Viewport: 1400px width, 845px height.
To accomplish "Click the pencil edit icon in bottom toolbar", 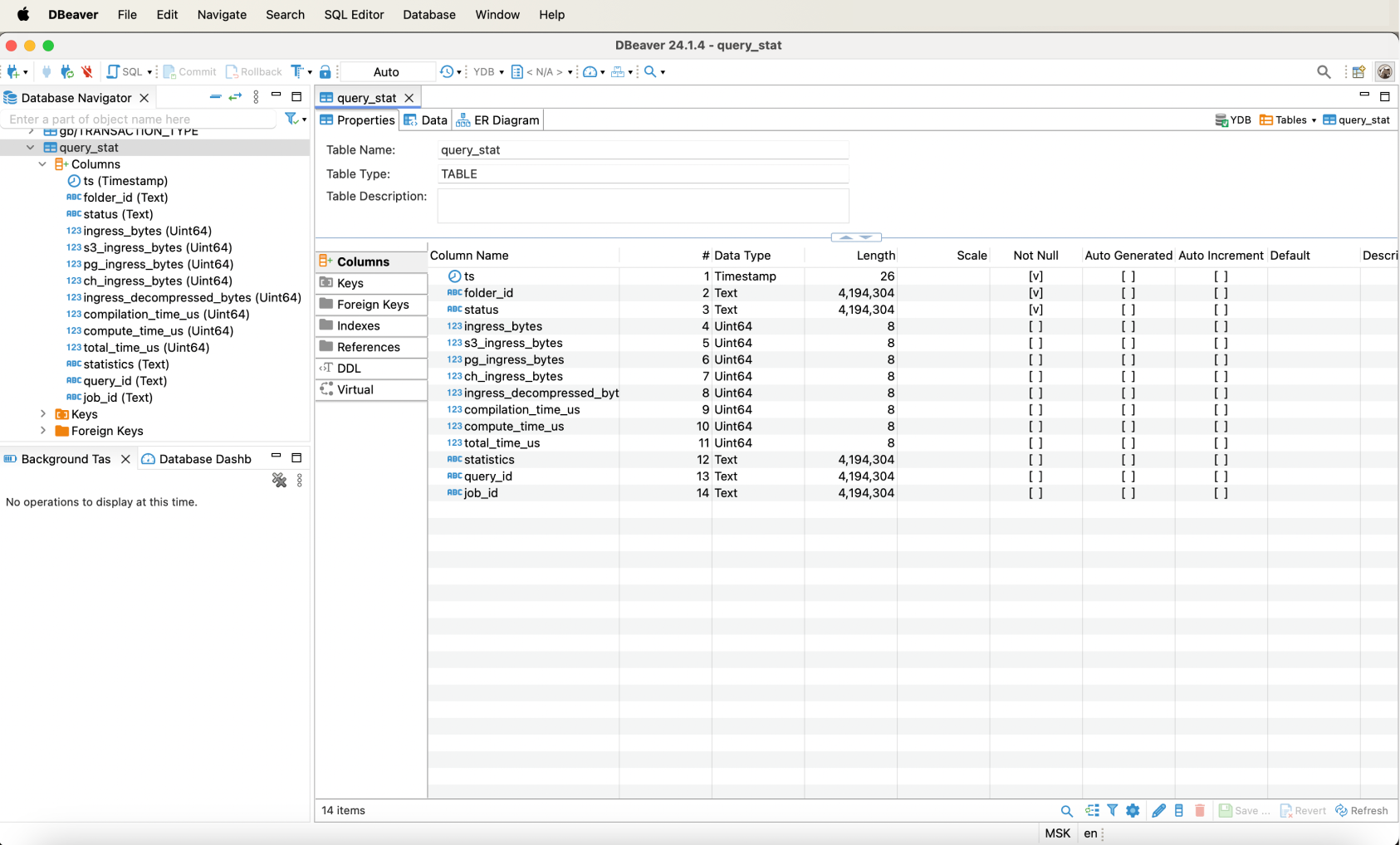I will [x=1158, y=811].
